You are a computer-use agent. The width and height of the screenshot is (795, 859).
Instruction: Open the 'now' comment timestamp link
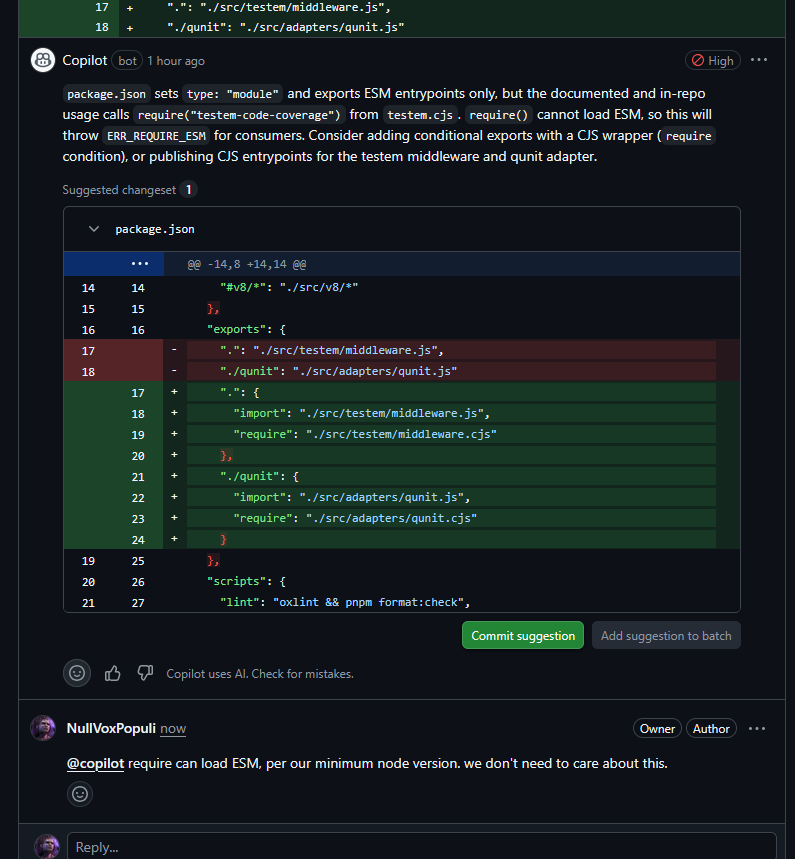[173, 729]
